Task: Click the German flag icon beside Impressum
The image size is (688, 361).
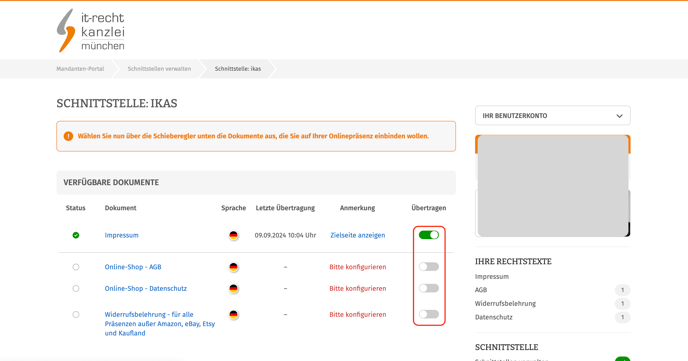Action: tap(233, 235)
